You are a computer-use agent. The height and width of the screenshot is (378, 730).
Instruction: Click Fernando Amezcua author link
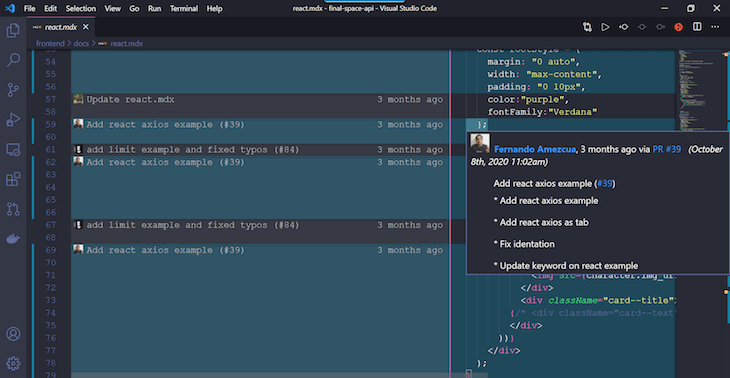[x=535, y=149]
